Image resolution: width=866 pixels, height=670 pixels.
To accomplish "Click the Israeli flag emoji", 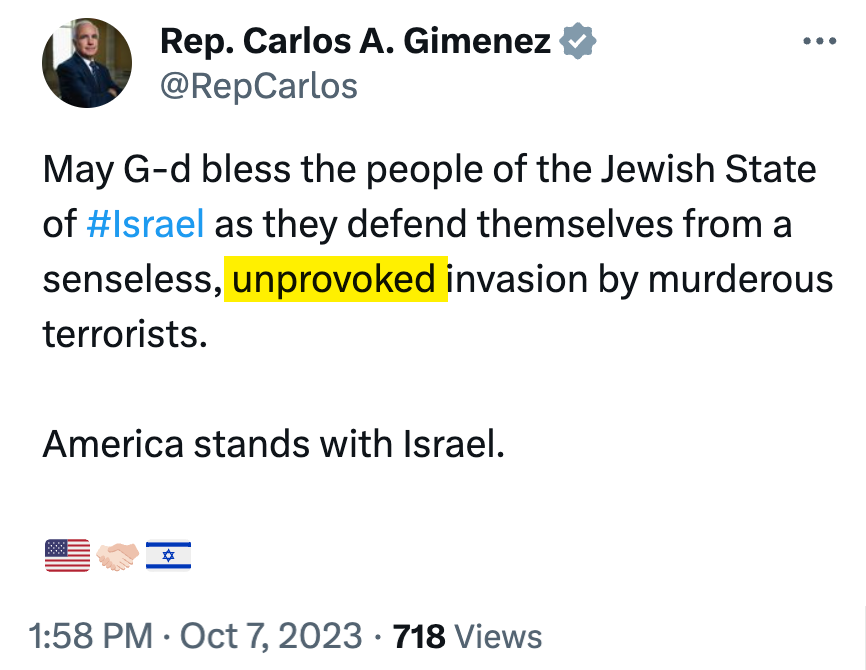I will coord(168,555).
